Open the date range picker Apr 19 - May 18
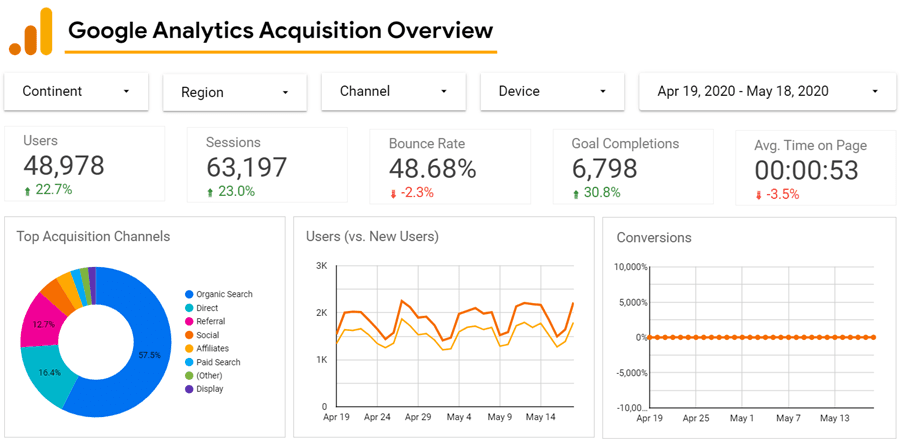This screenshot has height=446, width=900. (767, 91)
